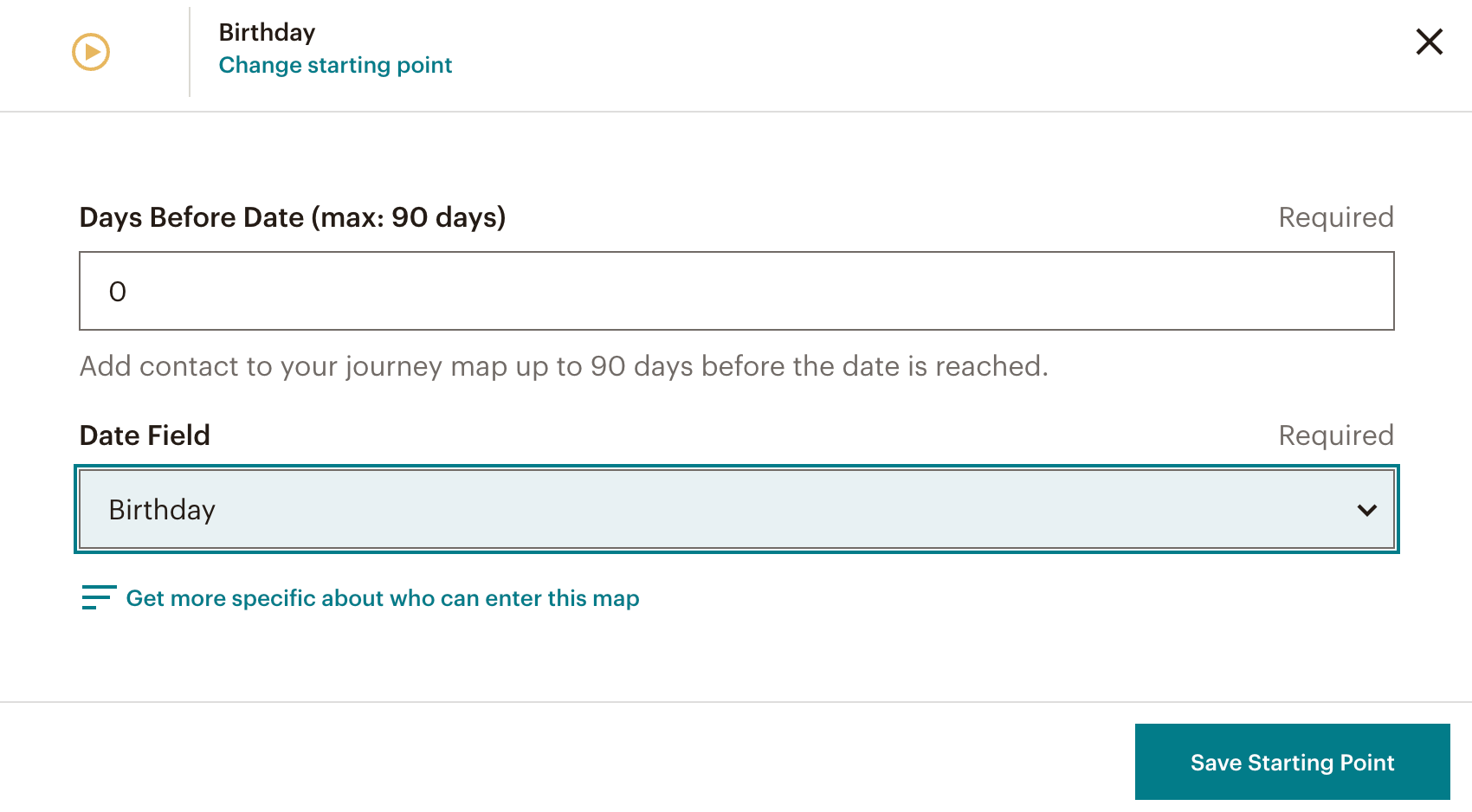
Task: Open the Date Field dropdown showing Birthday
Action: click(736, 510)
